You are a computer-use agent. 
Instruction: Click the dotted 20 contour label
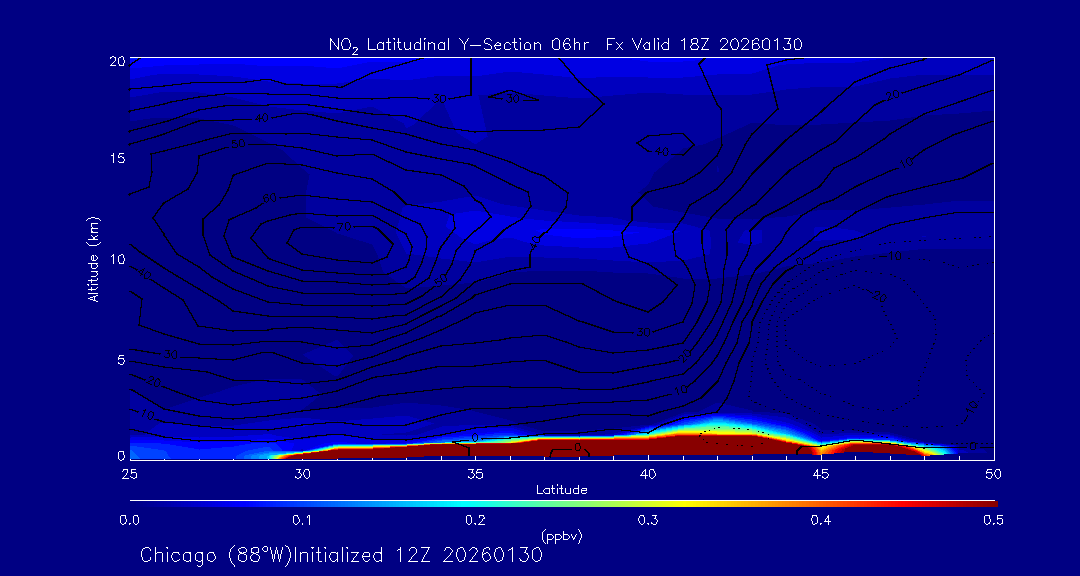click(879, 296)
